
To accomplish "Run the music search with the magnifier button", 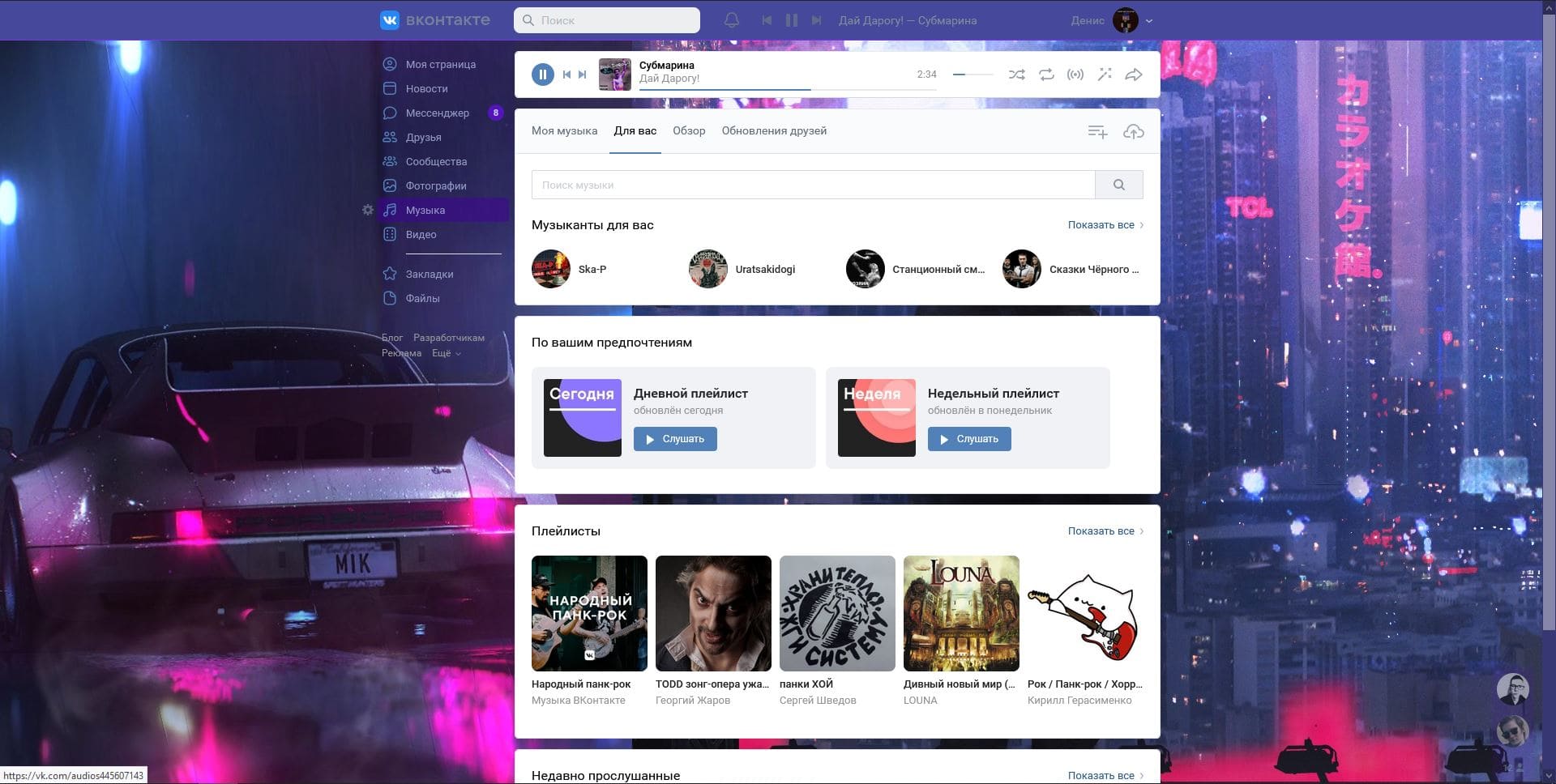I will (x=1119, y=184).
